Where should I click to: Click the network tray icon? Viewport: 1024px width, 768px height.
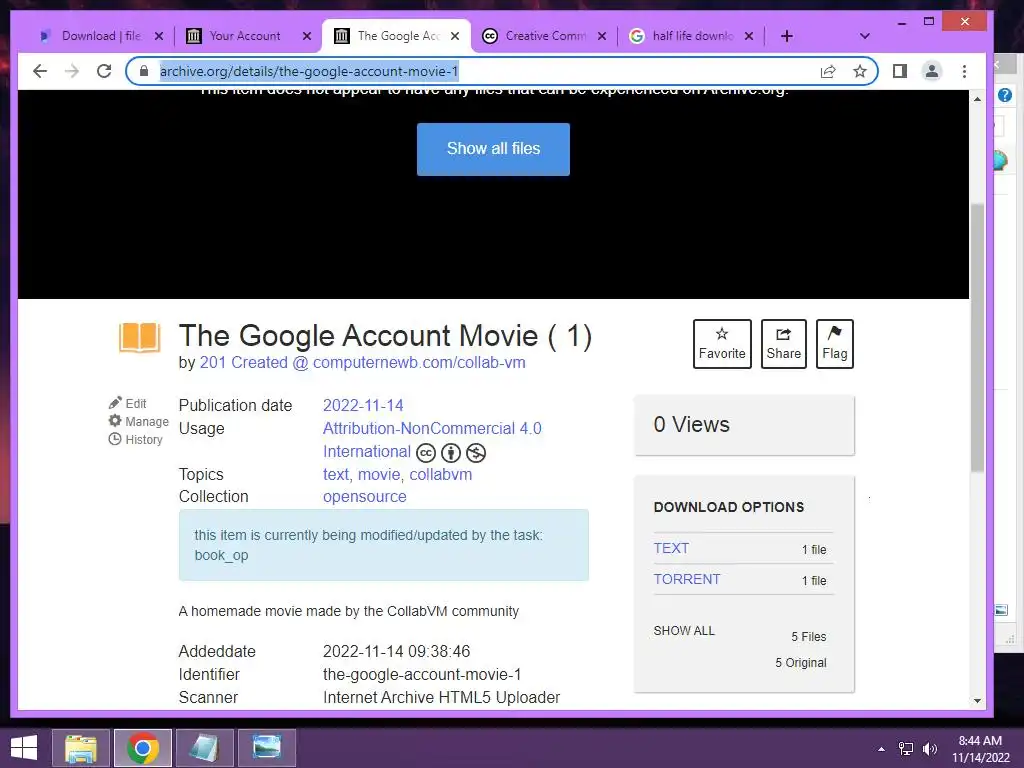tap(906, 749)
